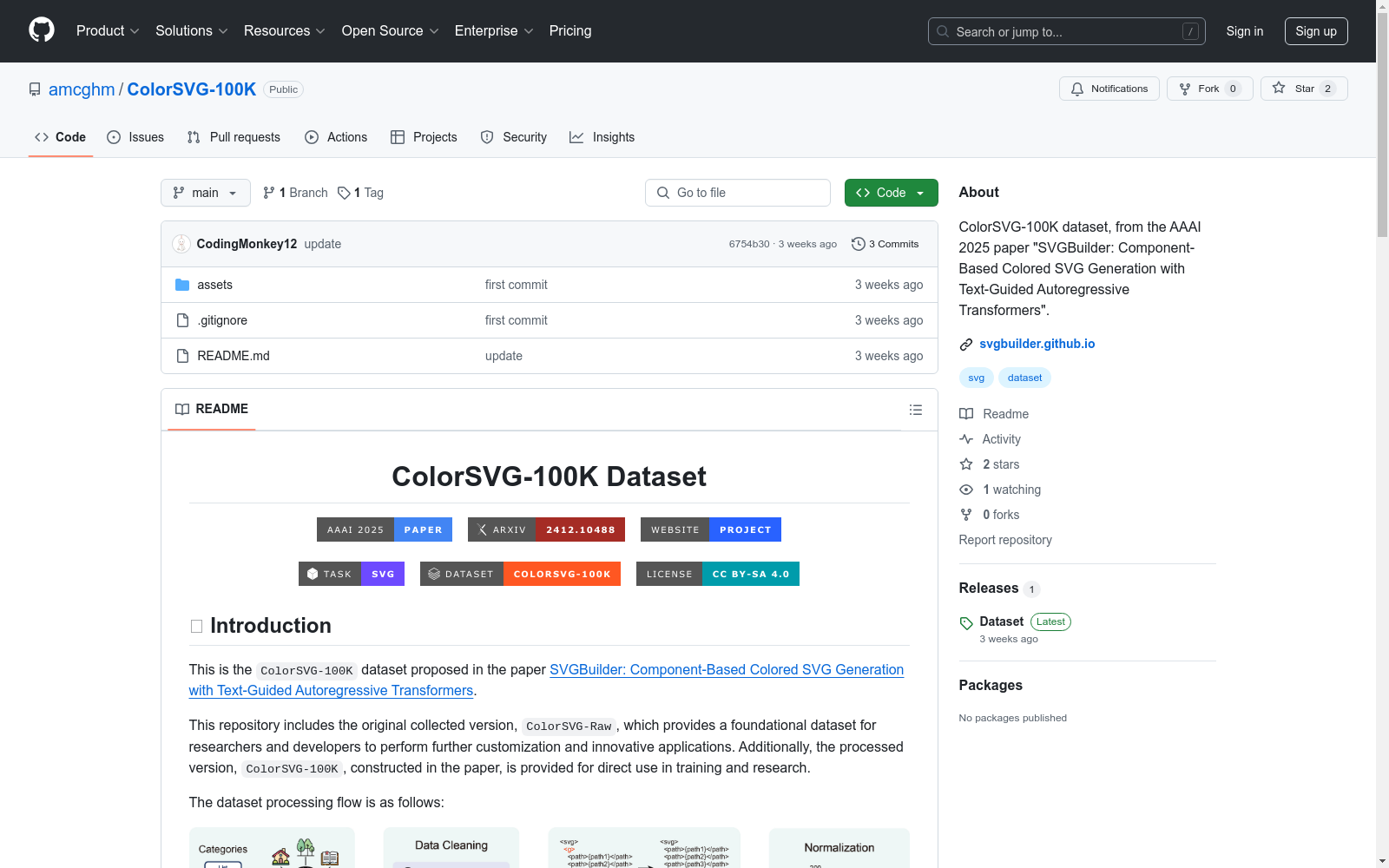Click the Task SVG badge
1389x868 pixels.
pos(352,574)
